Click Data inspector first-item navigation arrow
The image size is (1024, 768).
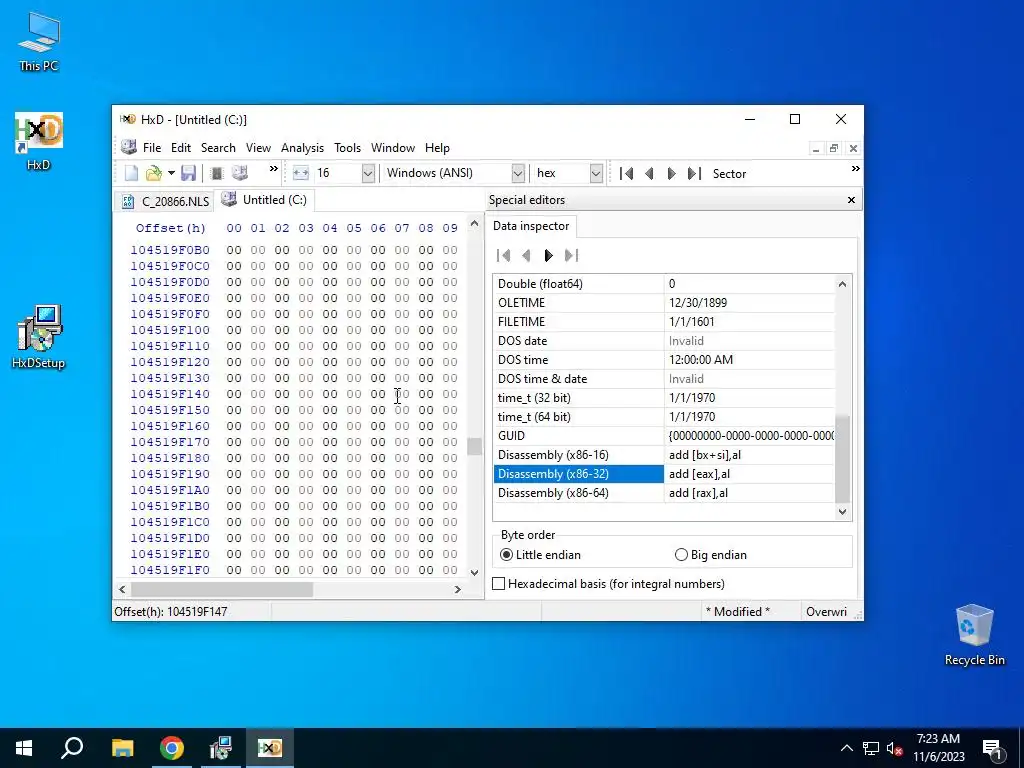[504, 255]
